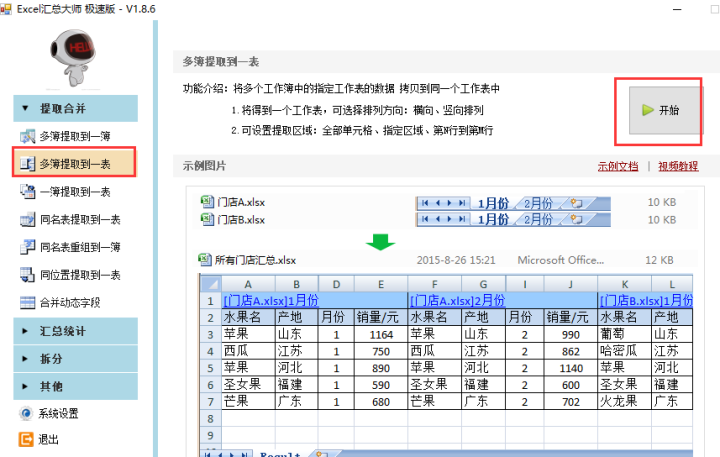Screen dimensions: 720x457
Task: Select 多簿提取到一簿 menu entry
Action: (75, 136)
